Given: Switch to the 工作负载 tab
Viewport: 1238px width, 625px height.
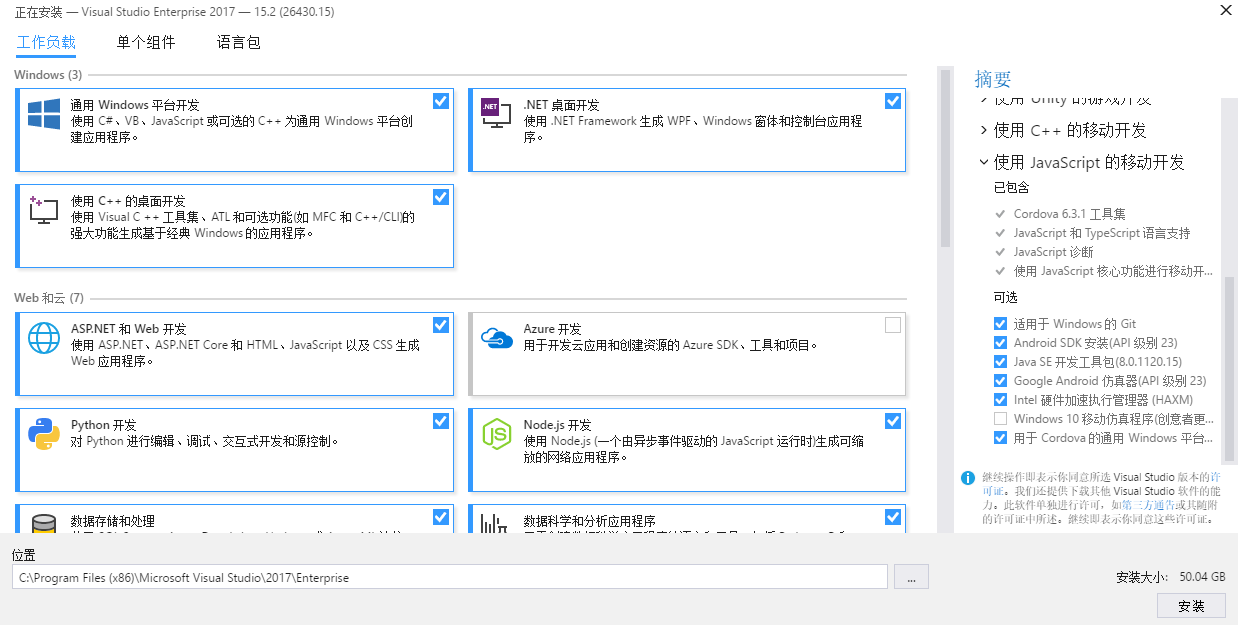Looking at the screenshot, I should click(46, 42).
